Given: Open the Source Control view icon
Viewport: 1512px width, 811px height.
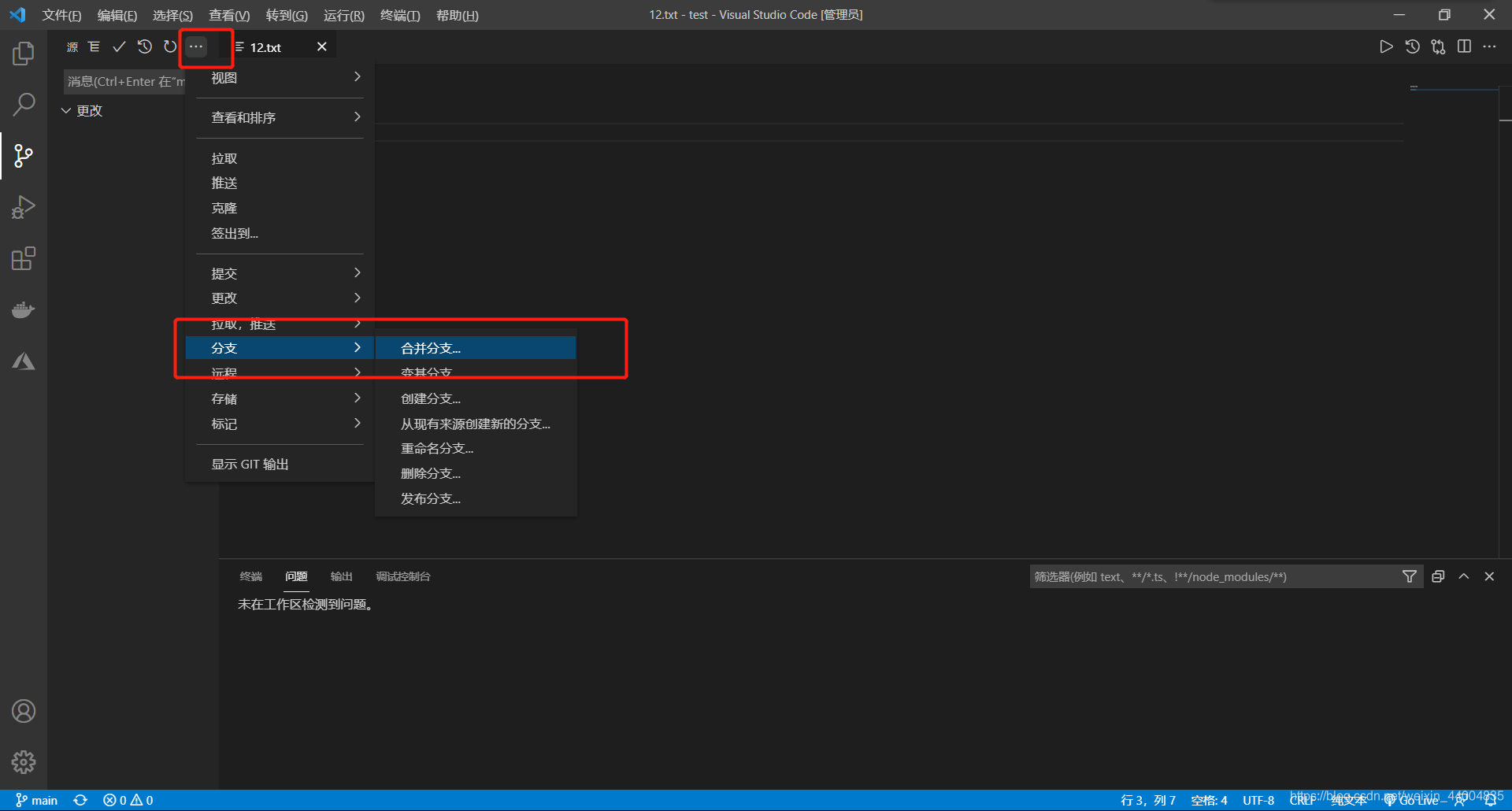Looking at the screenshot, I should [x=24, y=156].
